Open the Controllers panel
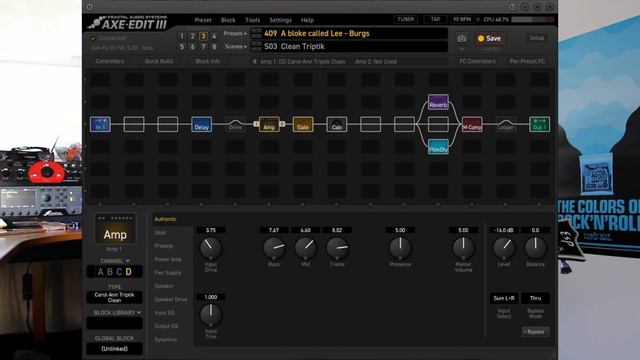Screen dimensions: 640x360 [110, 61]
